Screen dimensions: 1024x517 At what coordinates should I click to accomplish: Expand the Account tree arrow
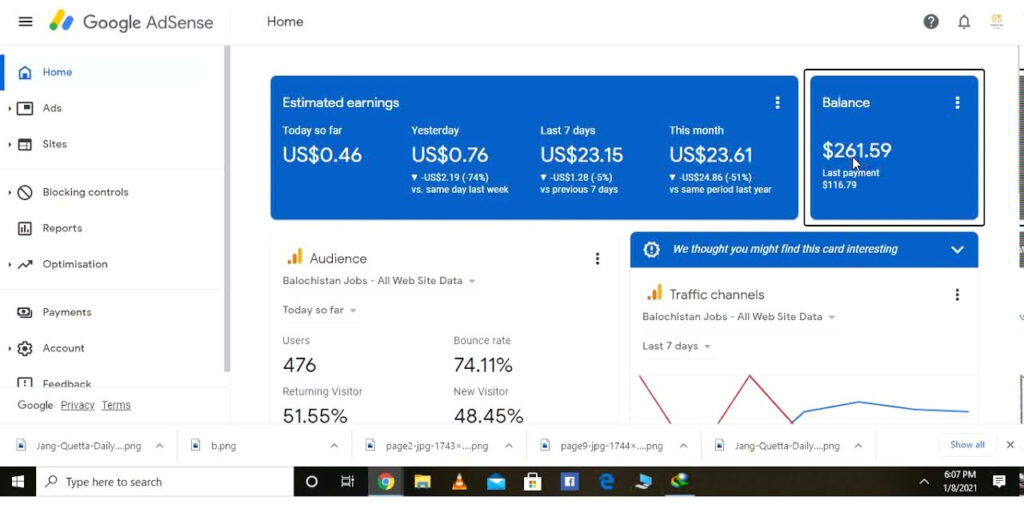pos(9,349)
